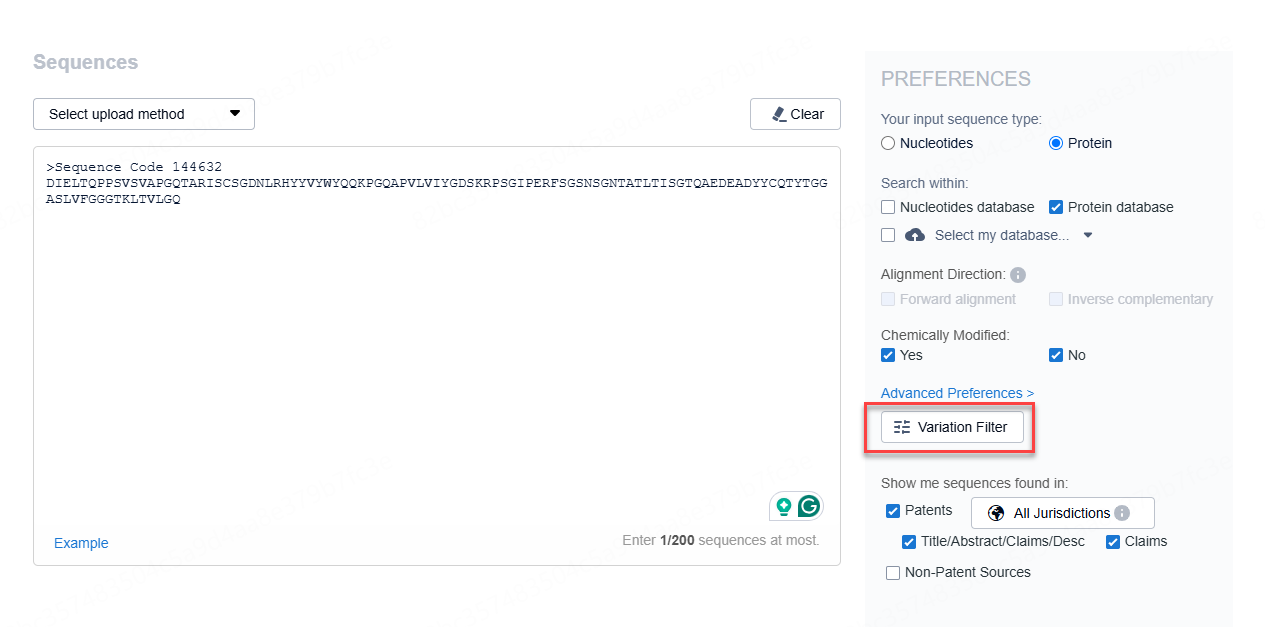Image resolution: width=1265 pixels, height=627 pixels.
Task: Enable the Nucleotides database checkbox
Action: tap(888, 207)
